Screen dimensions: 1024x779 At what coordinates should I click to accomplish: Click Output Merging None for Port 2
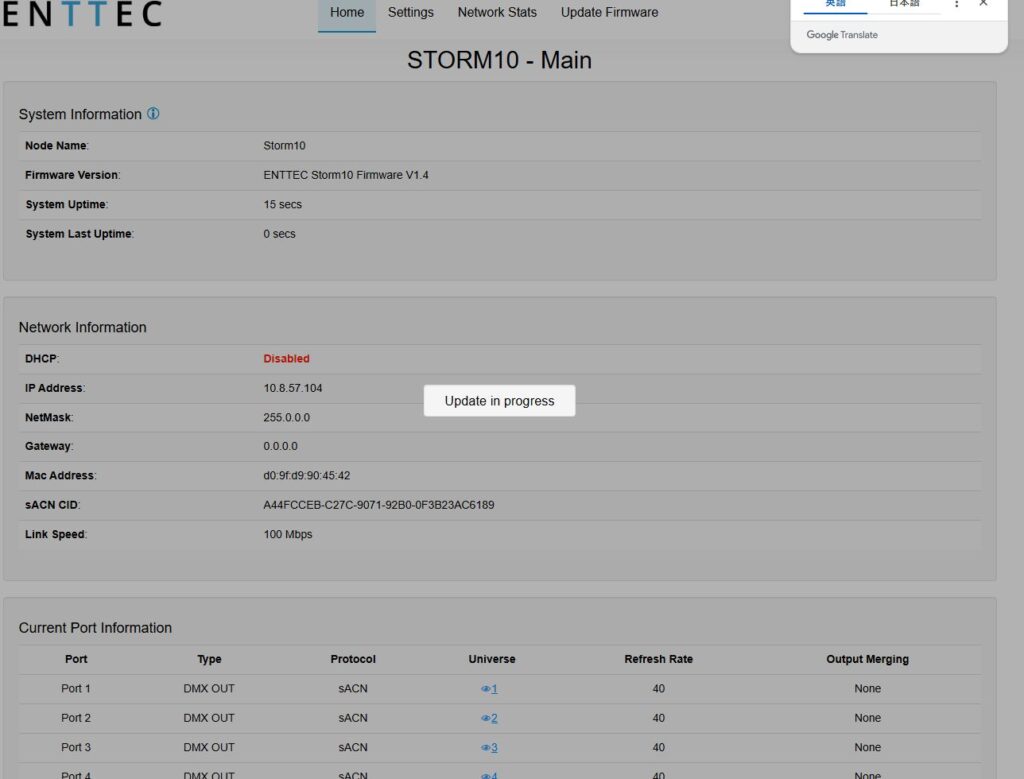coord(867,718)
